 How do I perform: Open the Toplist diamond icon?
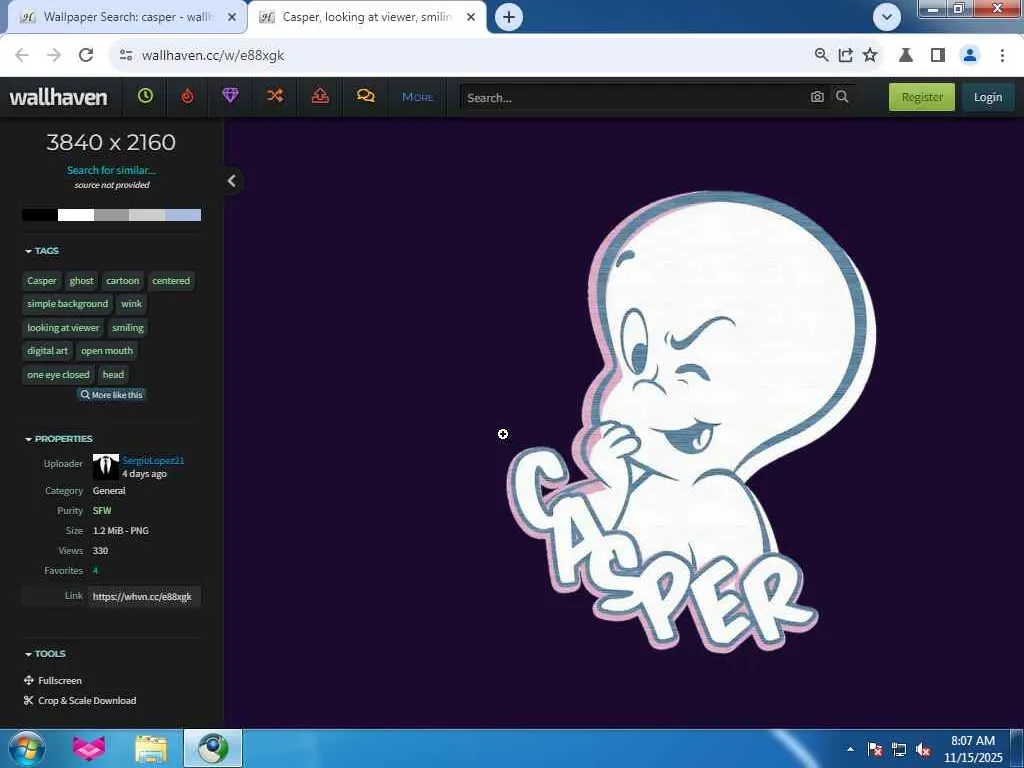pos(230,96)
